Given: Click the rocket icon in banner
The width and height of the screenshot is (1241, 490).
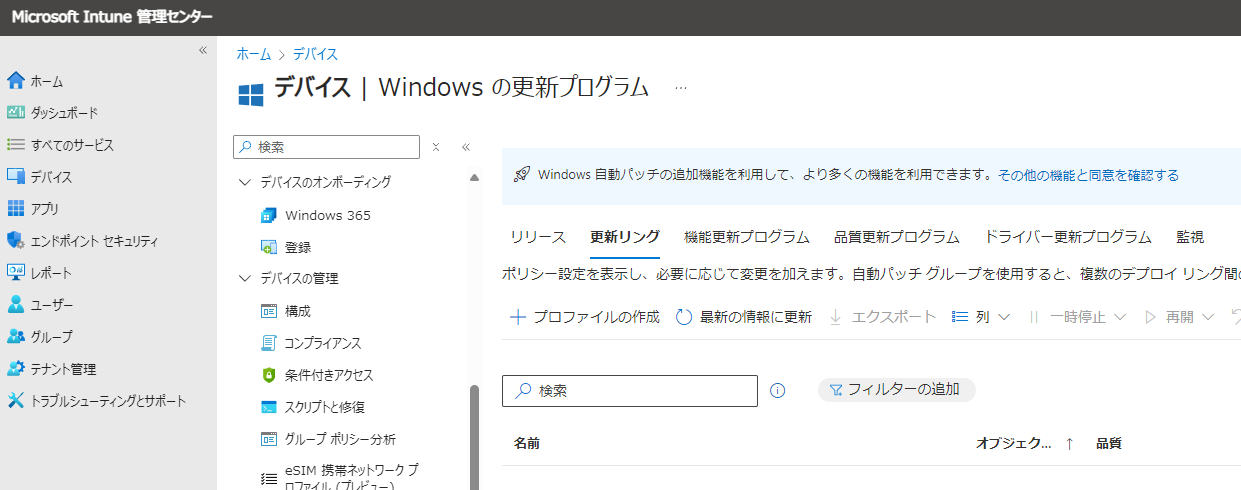Looking at the screenshot, I should click(x=521, y=175).
